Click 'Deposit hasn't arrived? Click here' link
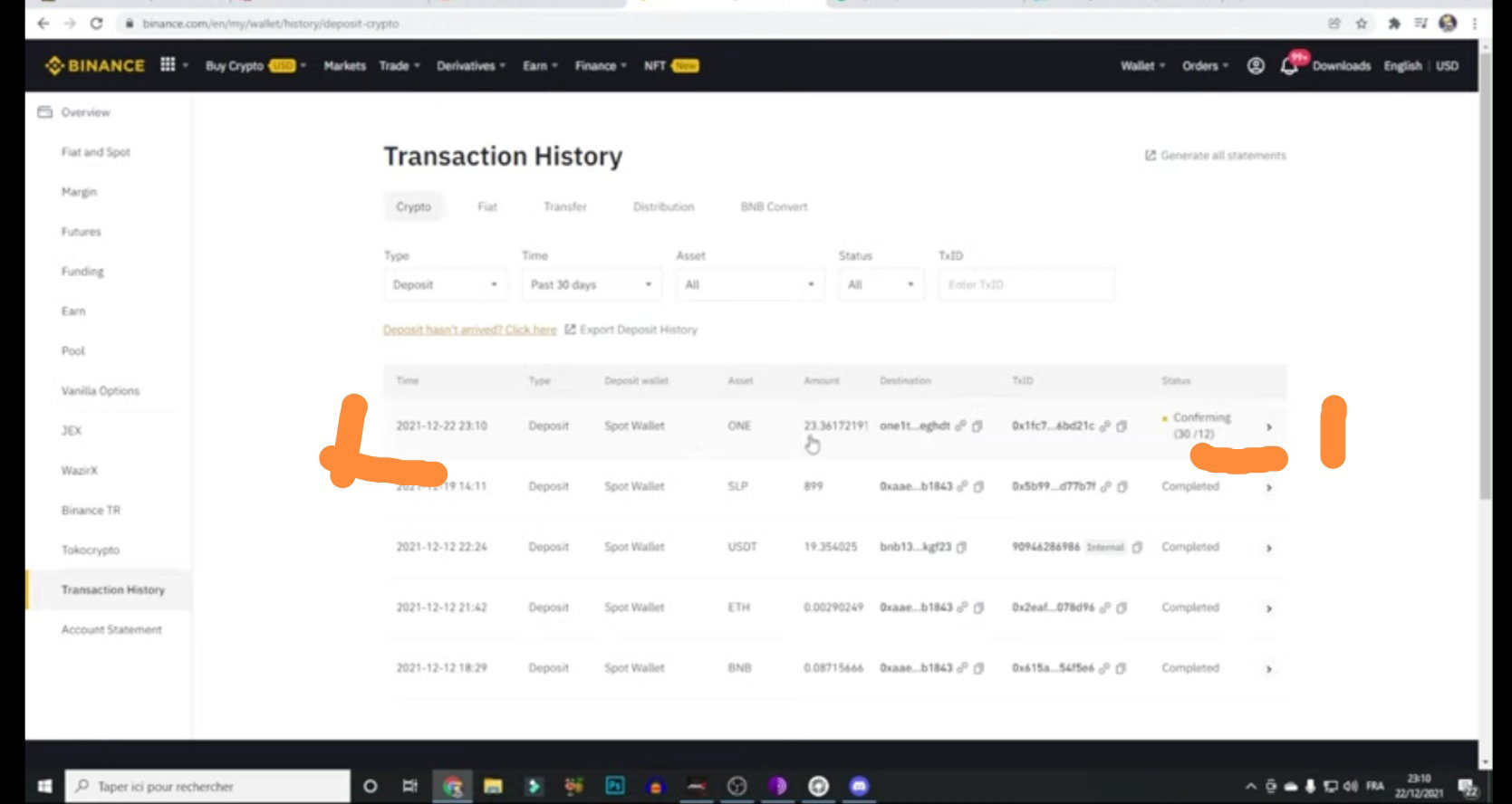 click(470, 330)
